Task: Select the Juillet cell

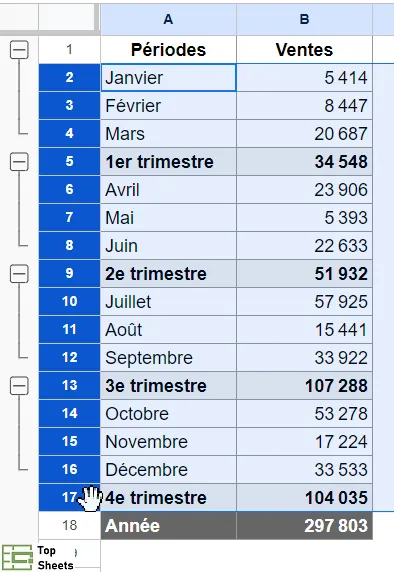Action: point(168,302)
